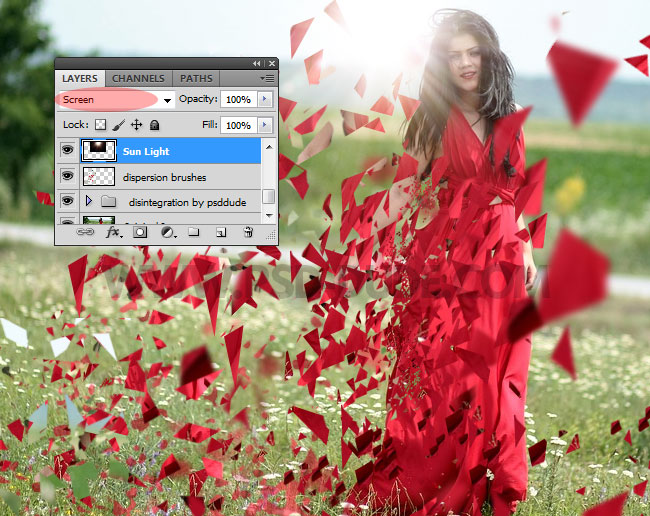The height and width of the screenshot is (516, 650).
Task: Open the Screen blend mode dropdown
Action: pos(116,100)
